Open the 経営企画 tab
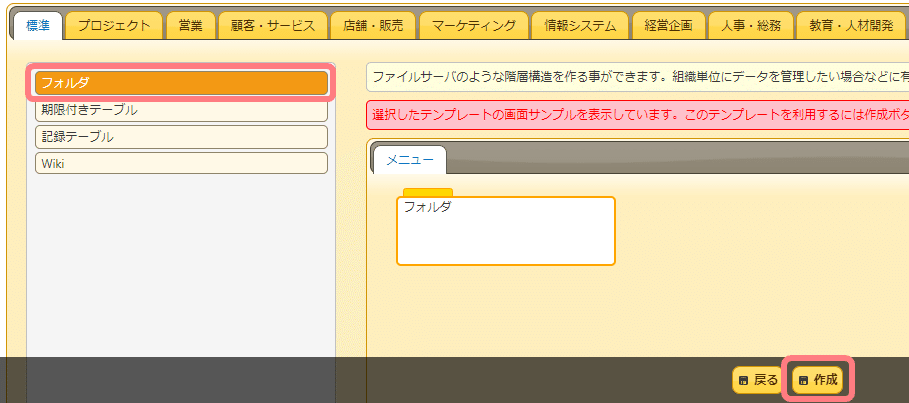The image size is (909, 403). [x=669, y=26]
